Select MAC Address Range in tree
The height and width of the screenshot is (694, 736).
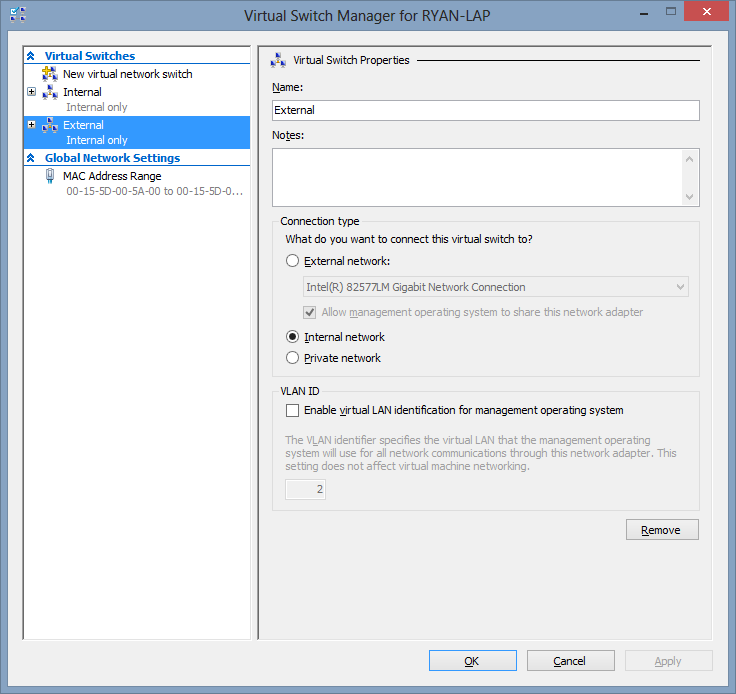pyautogui.click(x=112, y=176)
